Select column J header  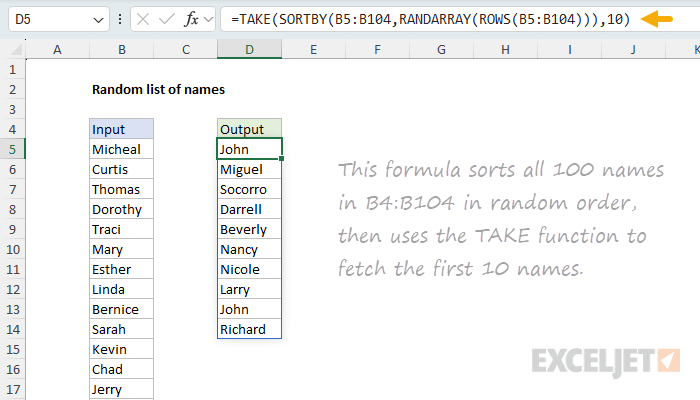[x=633, y=50]
